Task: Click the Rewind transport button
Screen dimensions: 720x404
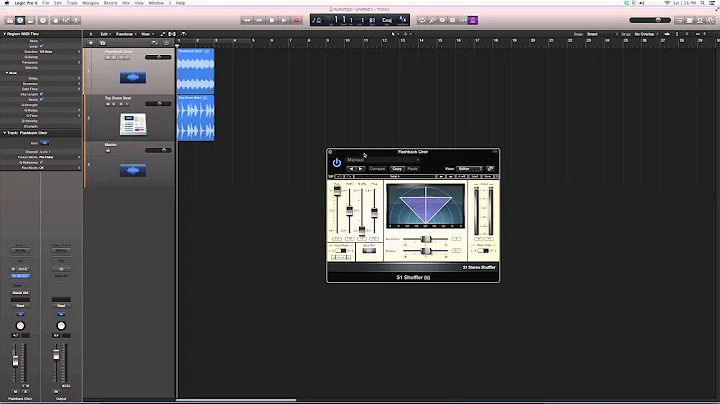Action: [x=247, y=20]
